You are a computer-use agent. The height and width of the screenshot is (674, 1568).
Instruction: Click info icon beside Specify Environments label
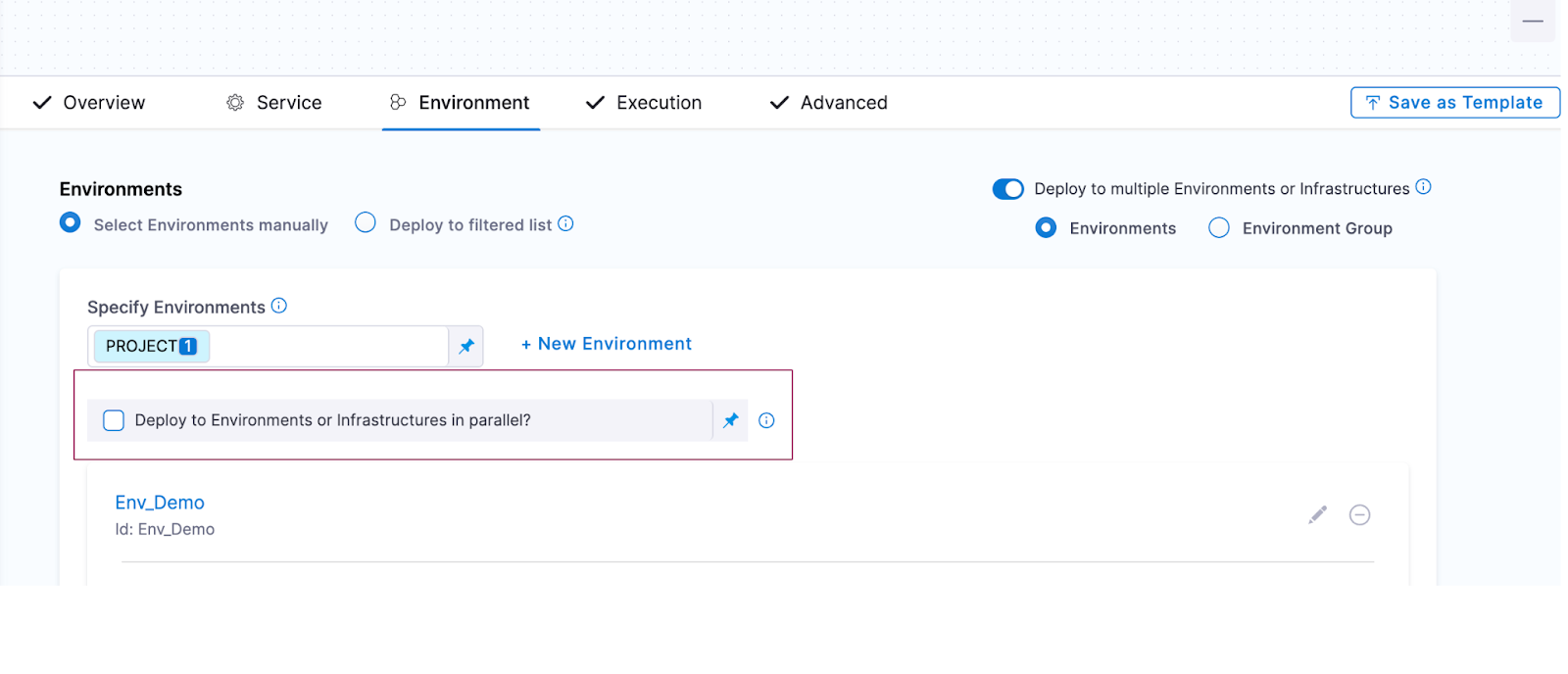coord(279,306)
